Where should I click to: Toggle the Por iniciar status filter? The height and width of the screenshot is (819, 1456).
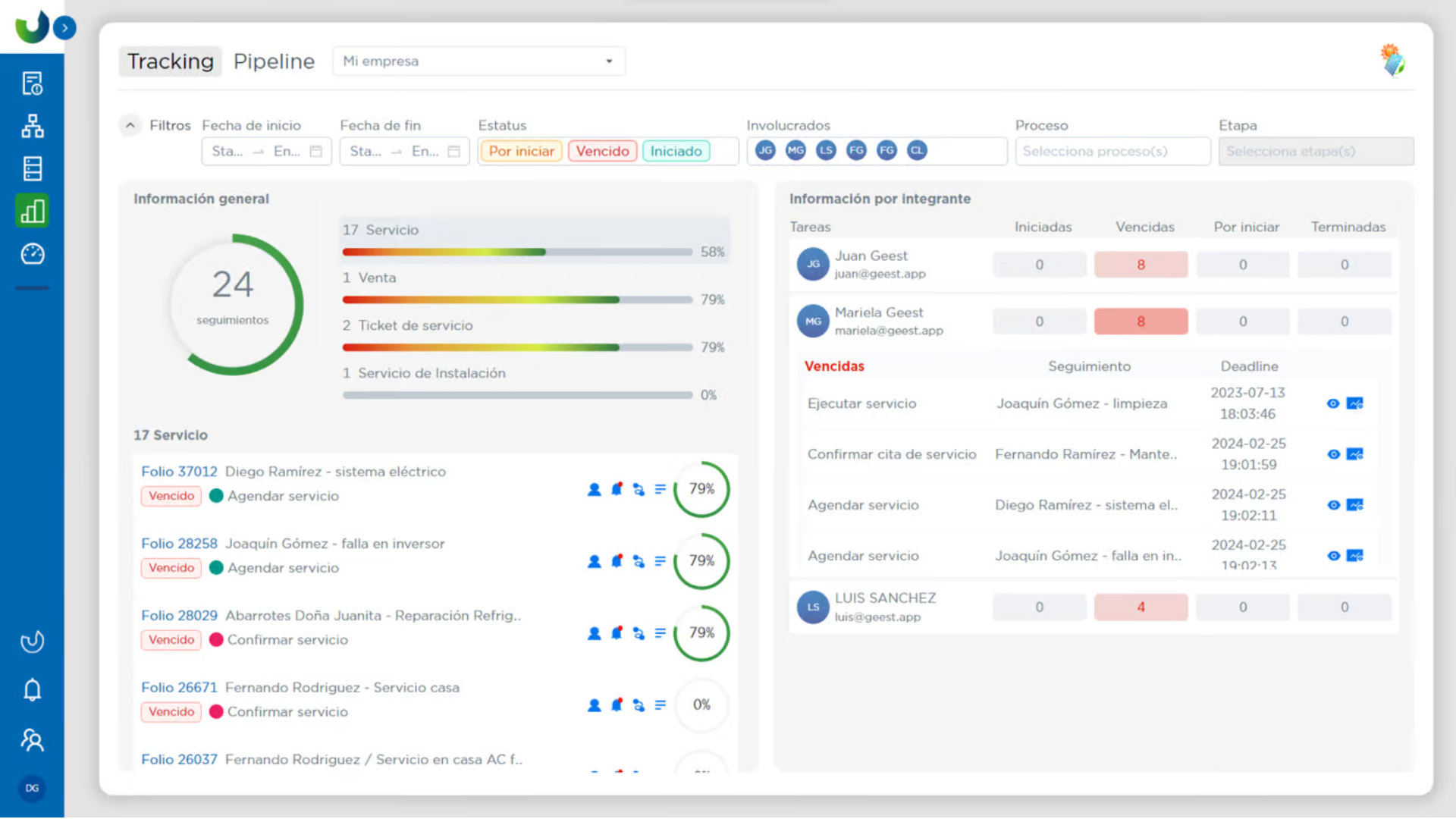521,151
